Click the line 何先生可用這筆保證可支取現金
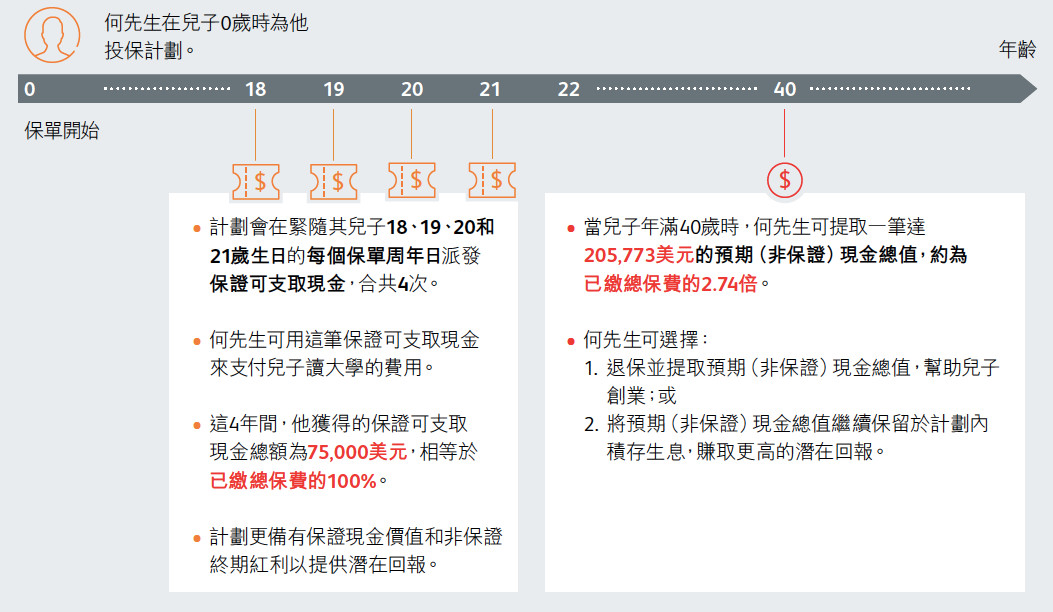This screenshot has width=1053, height=612. [x=345, y=339]
